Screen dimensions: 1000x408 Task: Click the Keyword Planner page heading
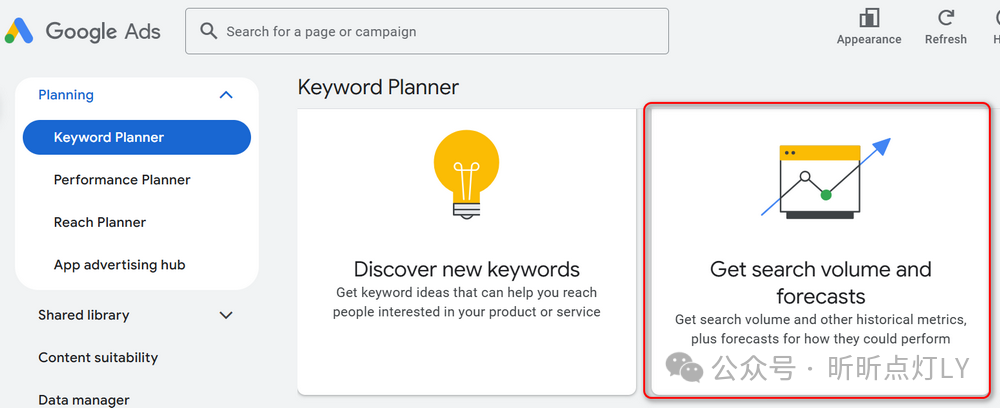click(378, 87)
